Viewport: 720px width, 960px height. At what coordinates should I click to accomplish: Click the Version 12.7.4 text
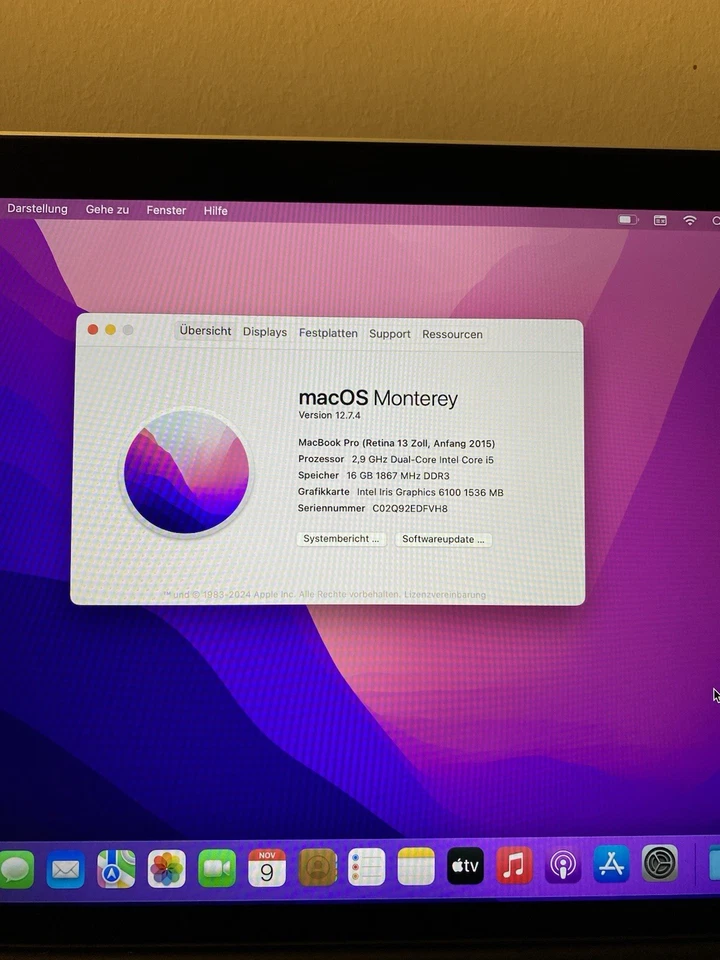tap(329, 415)
